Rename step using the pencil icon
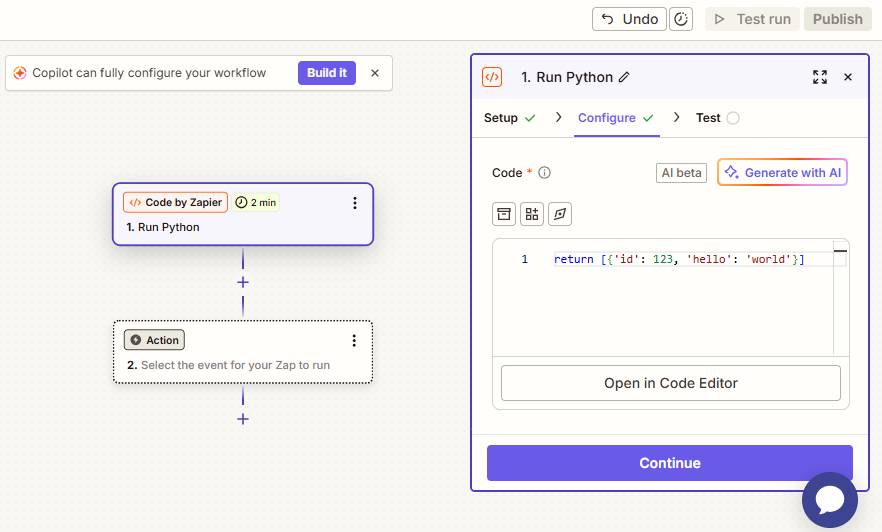882x532 pixels. tap(624, 77)
